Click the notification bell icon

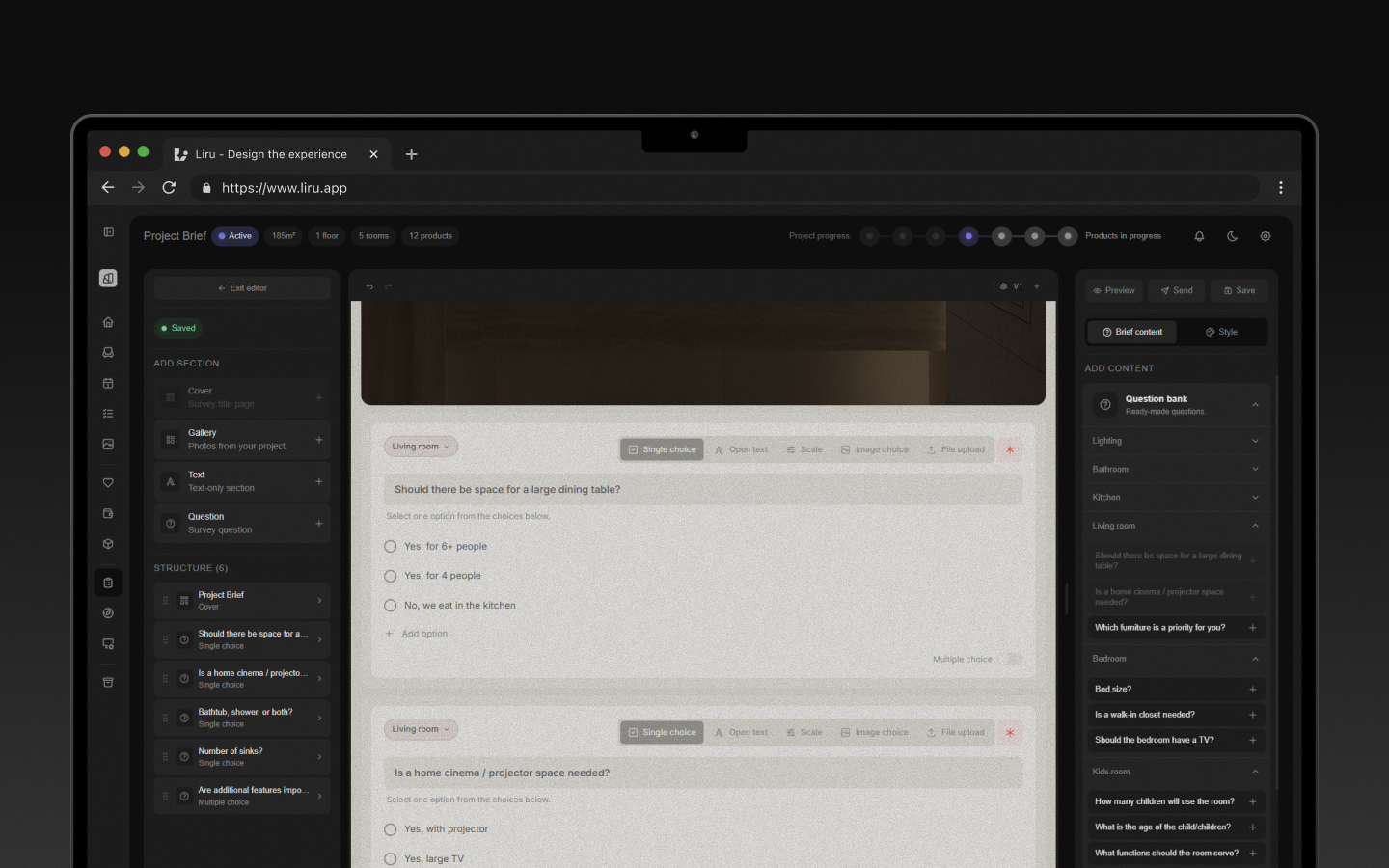pos(1199,236)
